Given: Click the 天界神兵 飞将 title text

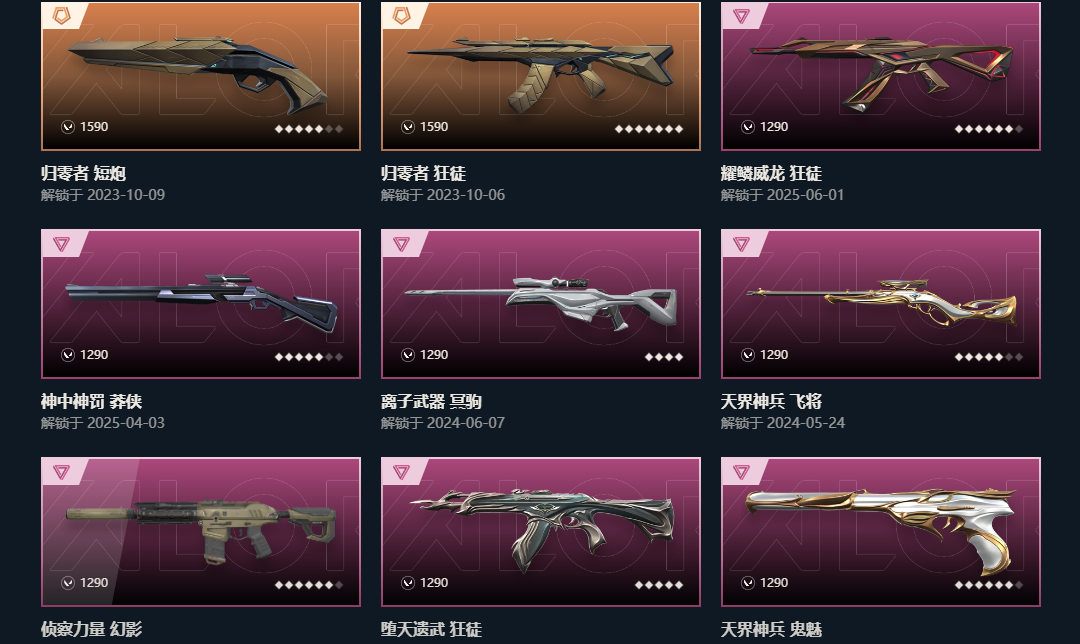Looking at the screenshot, I should point(771,402).
